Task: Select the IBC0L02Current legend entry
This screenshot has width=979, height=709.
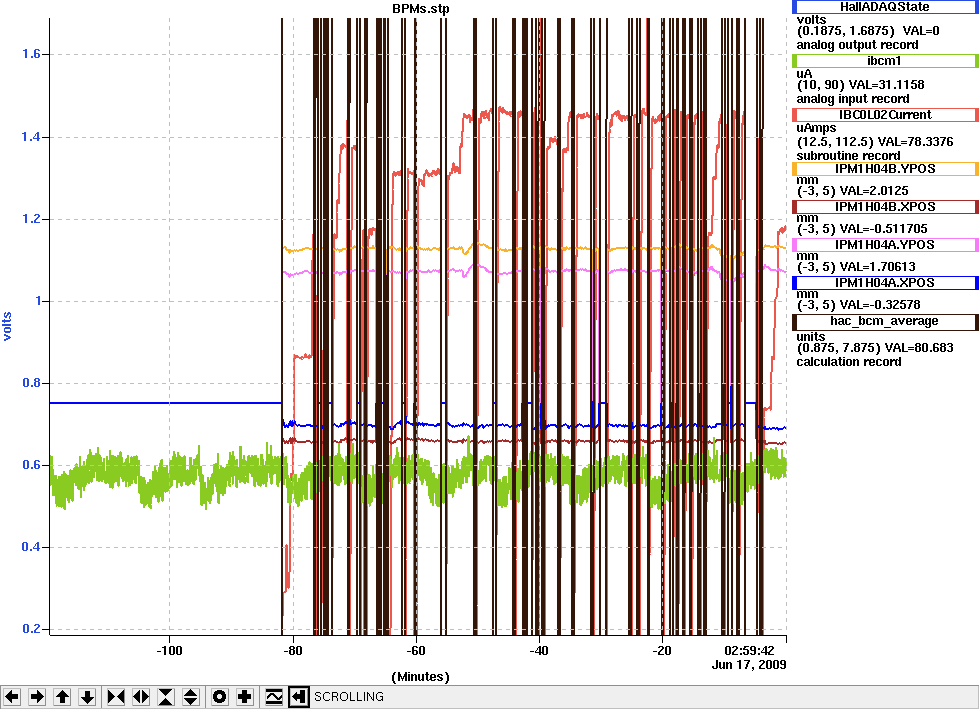Action: coord(885,115)
